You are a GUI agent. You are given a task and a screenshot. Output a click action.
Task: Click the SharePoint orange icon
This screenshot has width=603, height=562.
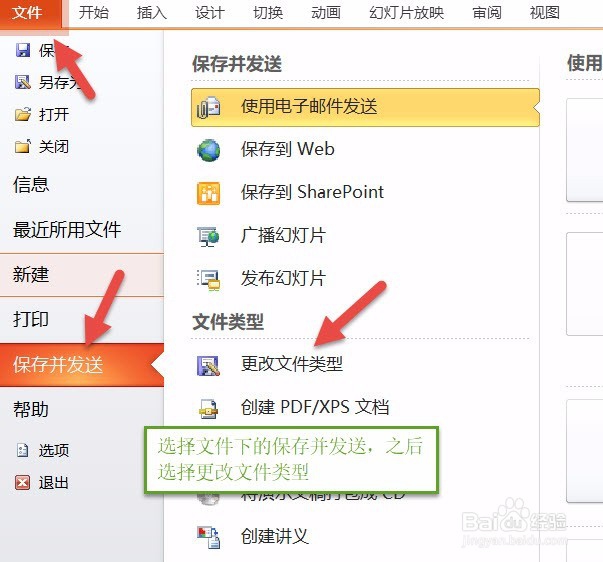pyautogui.click(x=208, y=193)
